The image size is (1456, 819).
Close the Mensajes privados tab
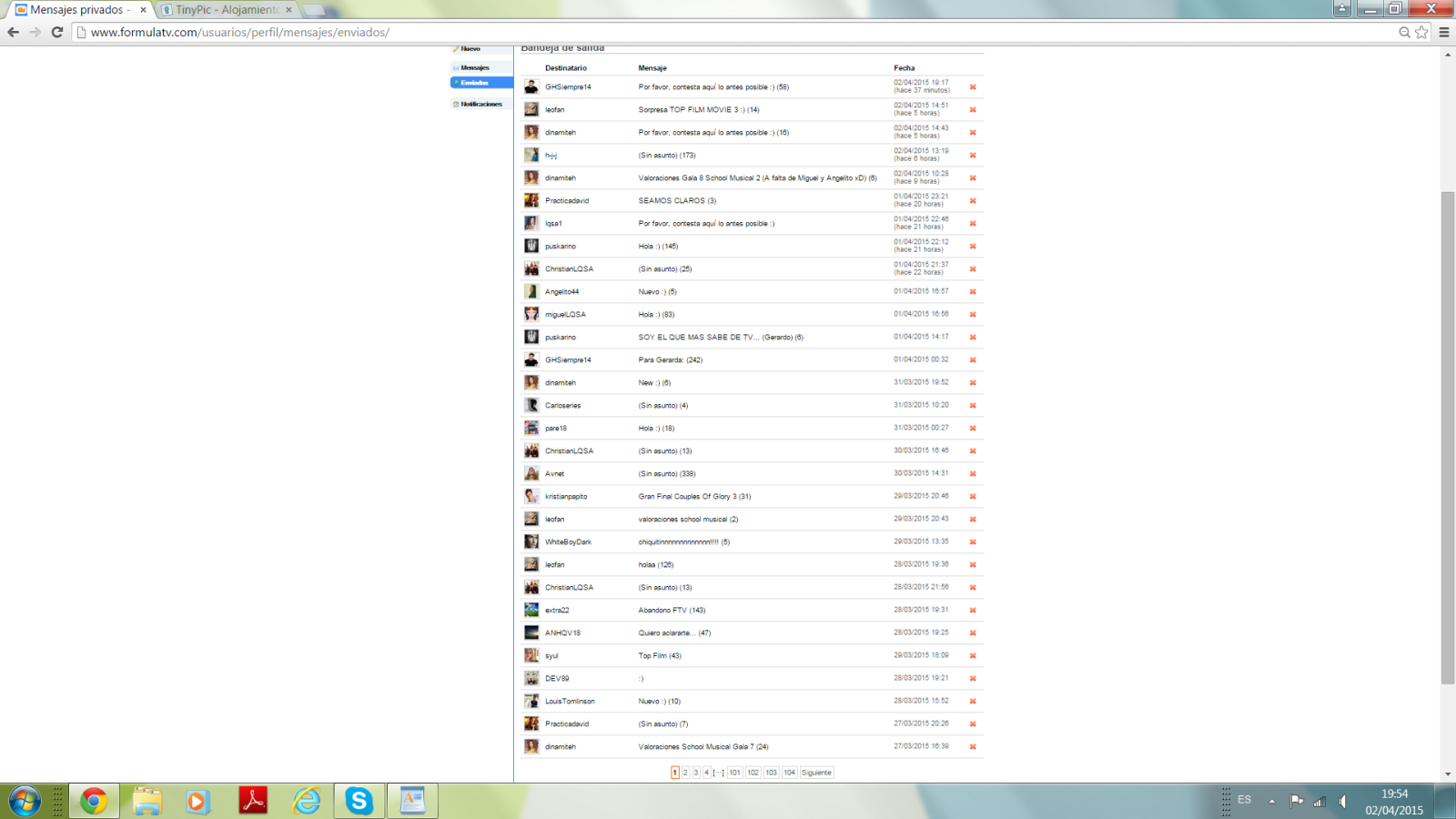click(143, 10)
